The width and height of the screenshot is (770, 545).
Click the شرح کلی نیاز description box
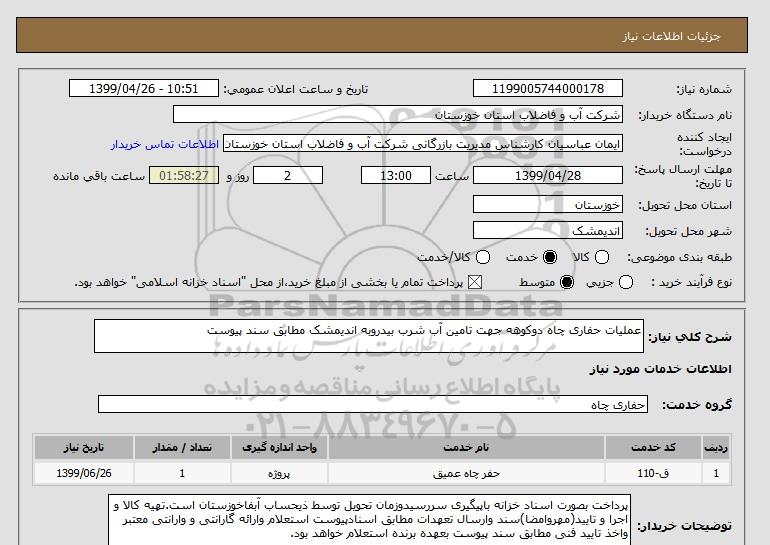[x=369, y=336]
